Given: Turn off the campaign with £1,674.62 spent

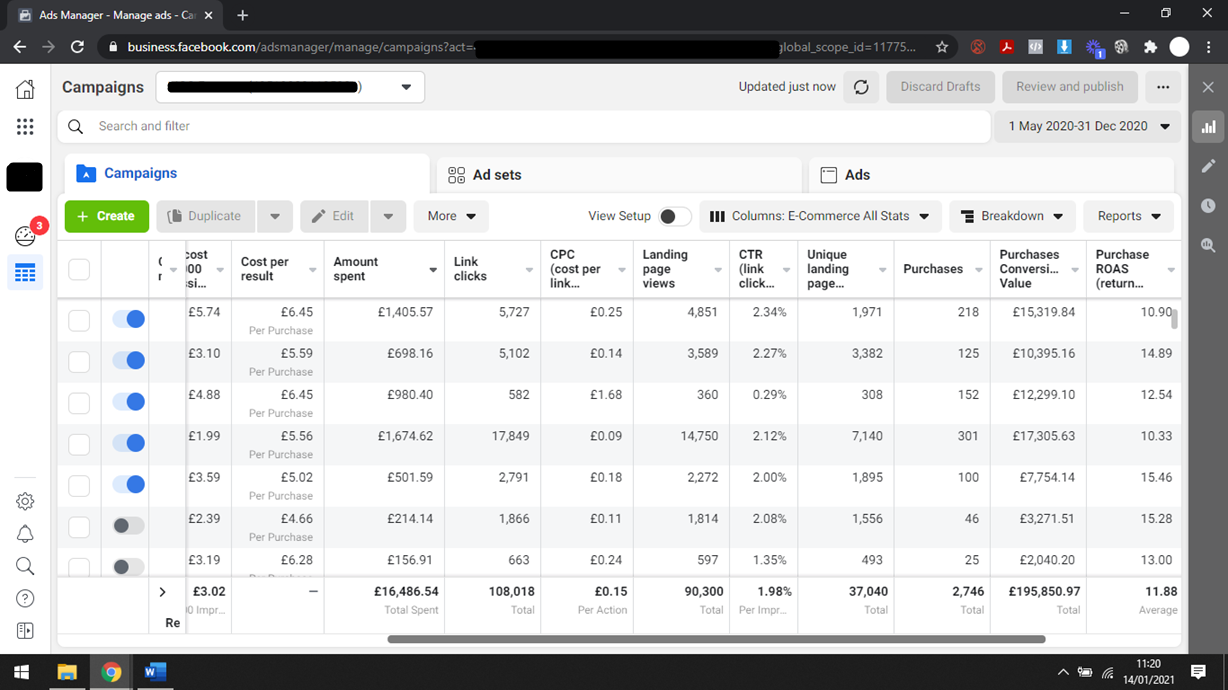Looking at the screenshot, I should point(129,443).
